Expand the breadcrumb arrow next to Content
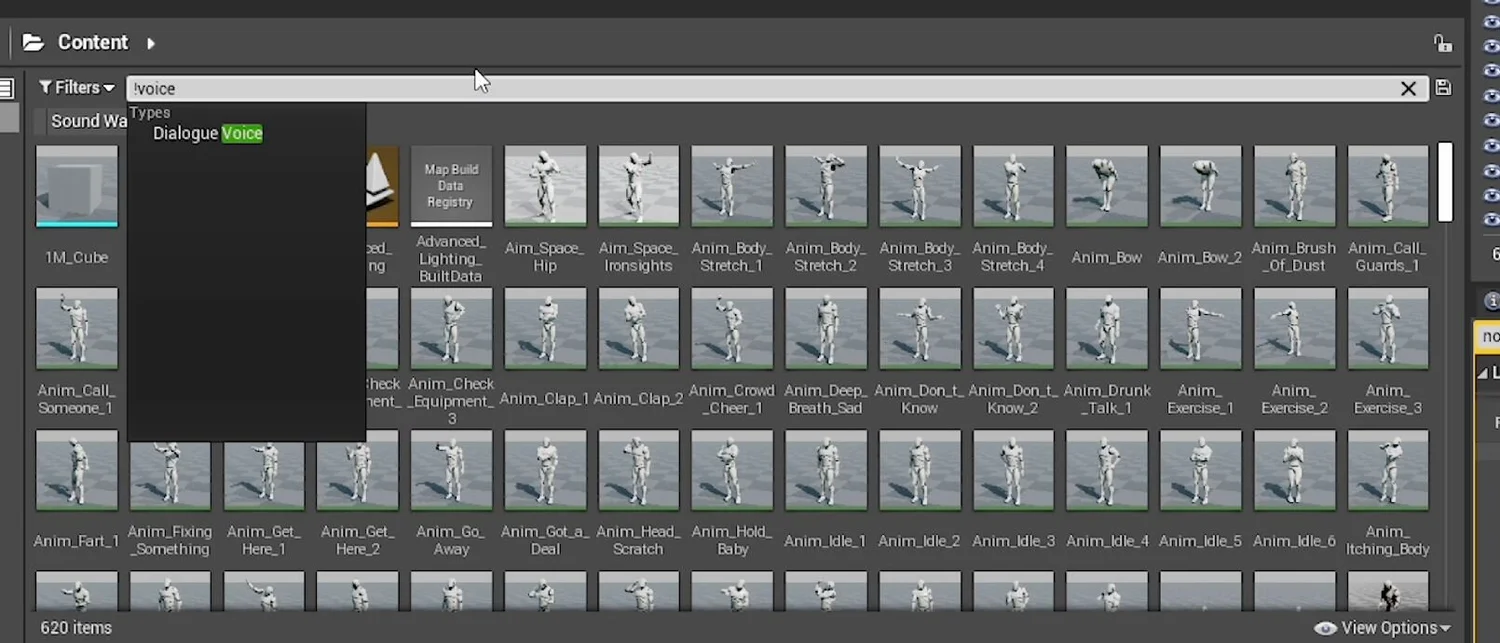1500x643 pixels. click(x=150, y=43)
